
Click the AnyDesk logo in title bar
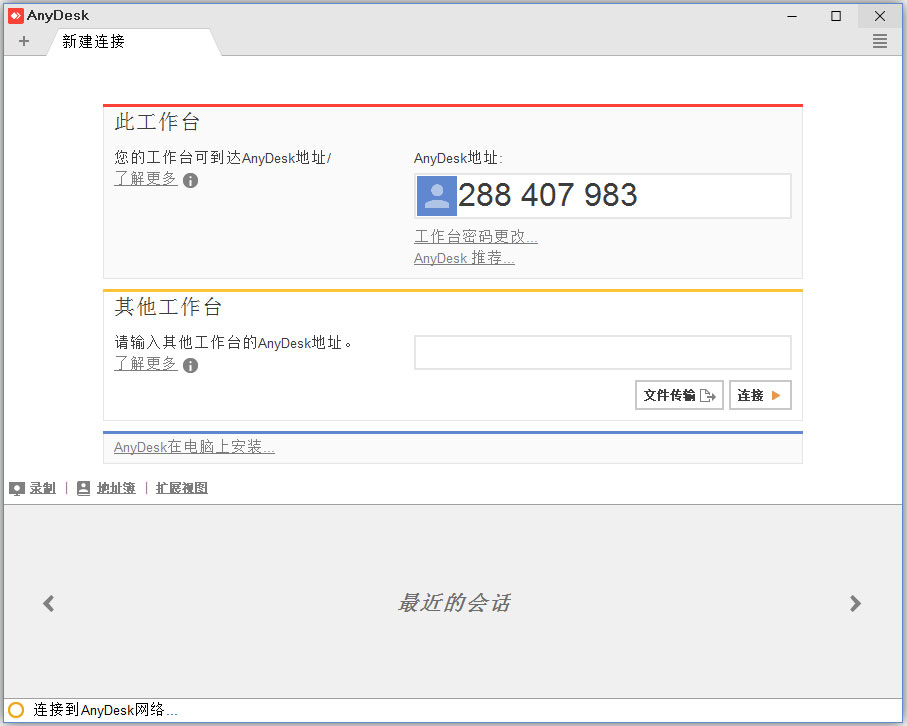pyautogui.click(x=16, y=16)
